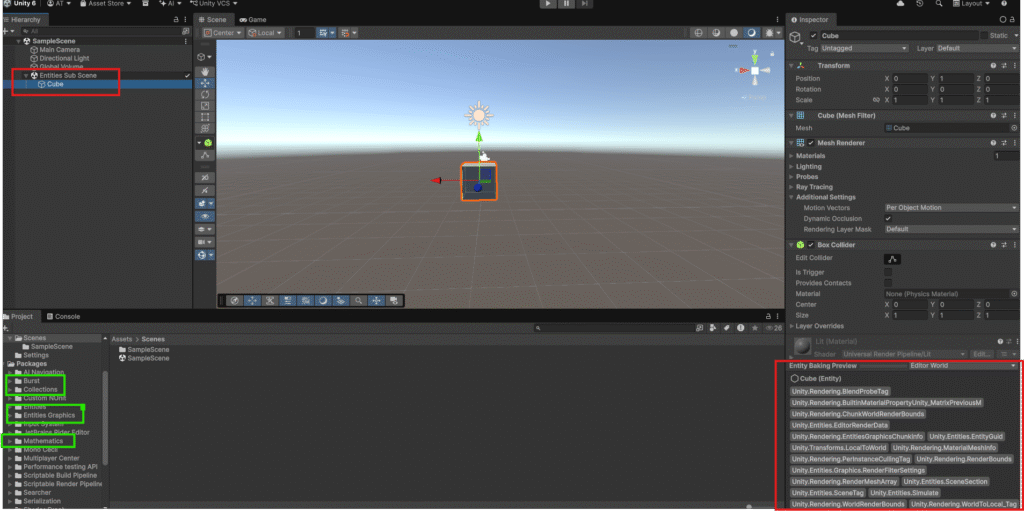This screenshot has width=1024, height=511.
Task: Click the Position Y input field
Action: point(955,78)
